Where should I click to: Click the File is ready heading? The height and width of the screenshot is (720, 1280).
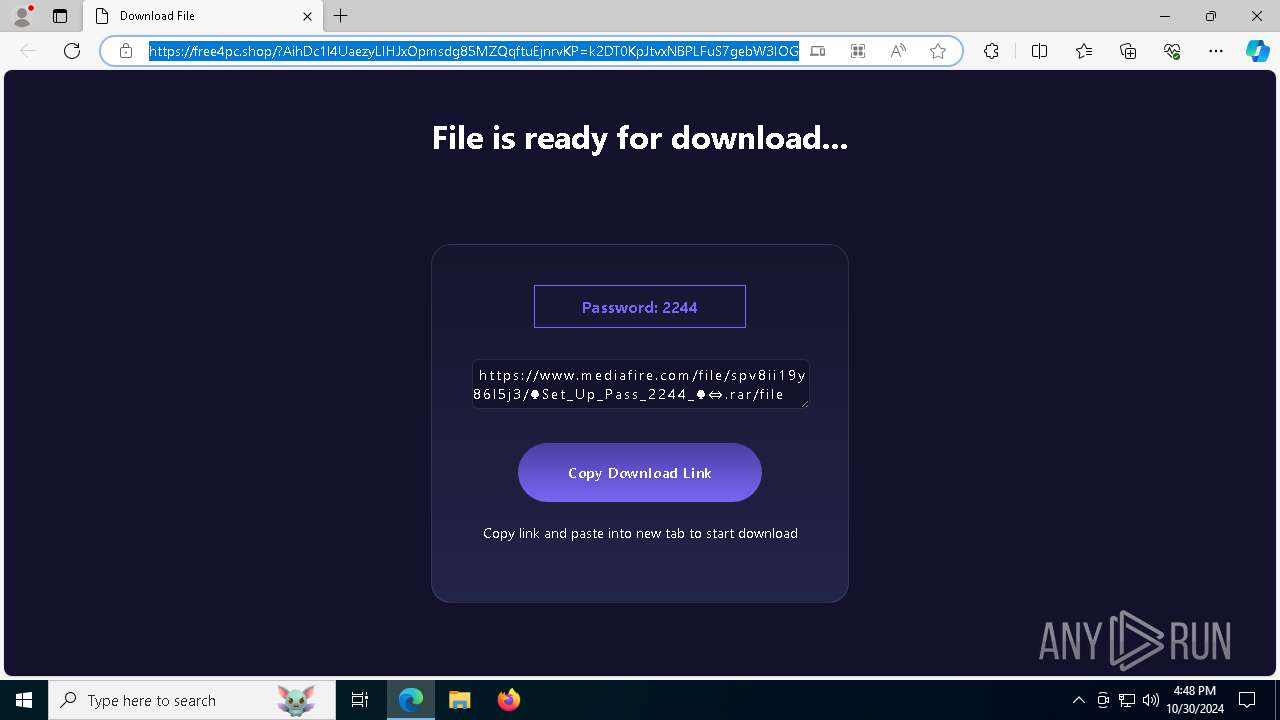click(x=640, y=138)
